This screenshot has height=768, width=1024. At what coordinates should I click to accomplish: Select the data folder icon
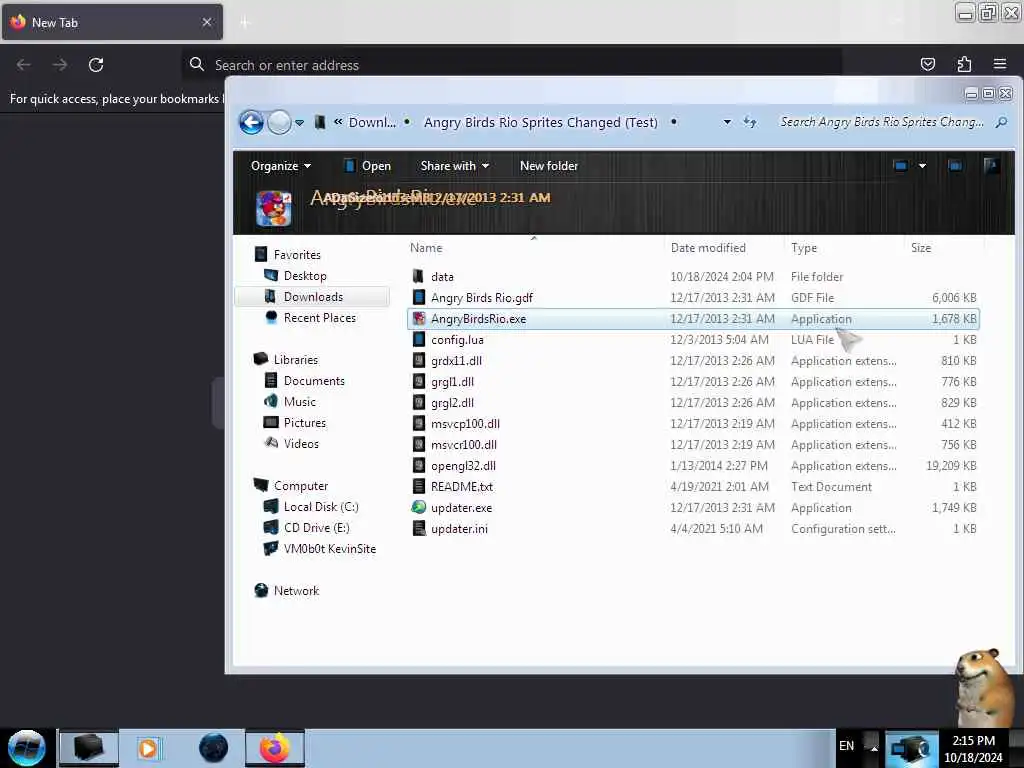coord(419,276)
